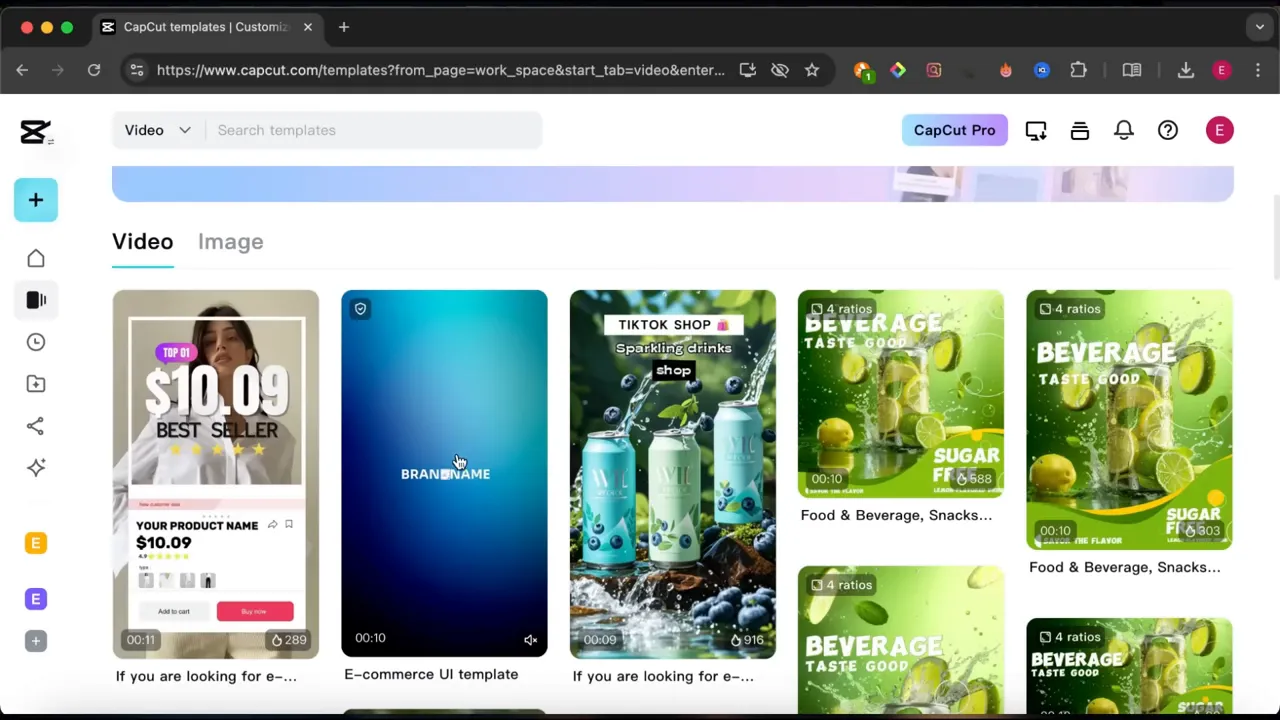Bookmark the Your Product Name template
This screenshot has width=1280, height=720.
pos(288,524)
